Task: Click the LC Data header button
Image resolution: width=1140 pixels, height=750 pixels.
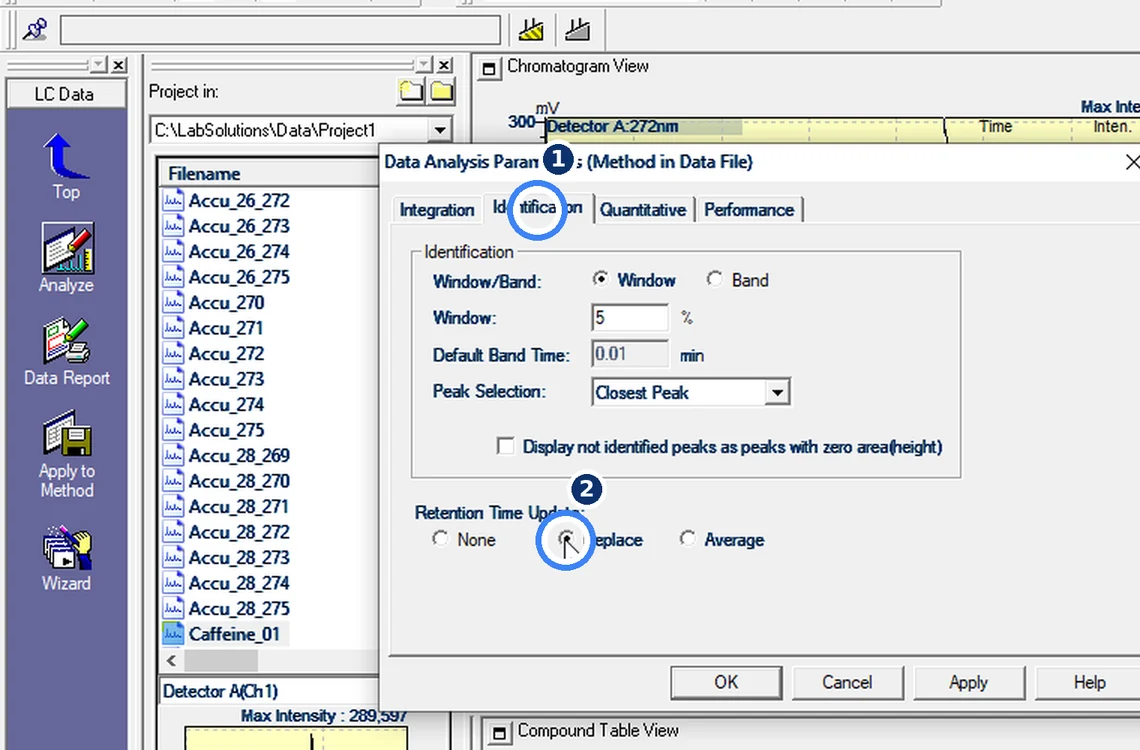Action: (x=65, y=94)
